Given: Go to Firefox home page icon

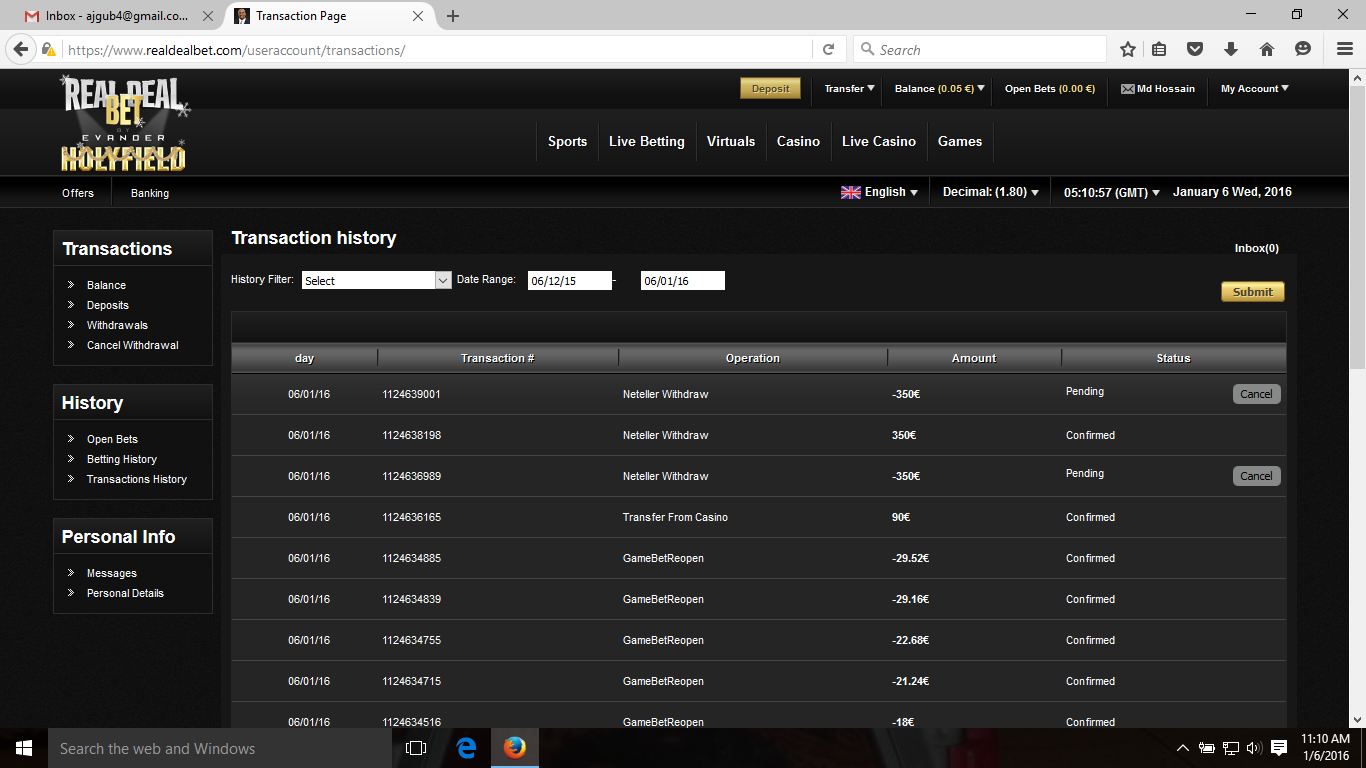Looking at the screenshot, I should tap(1266, 49).
